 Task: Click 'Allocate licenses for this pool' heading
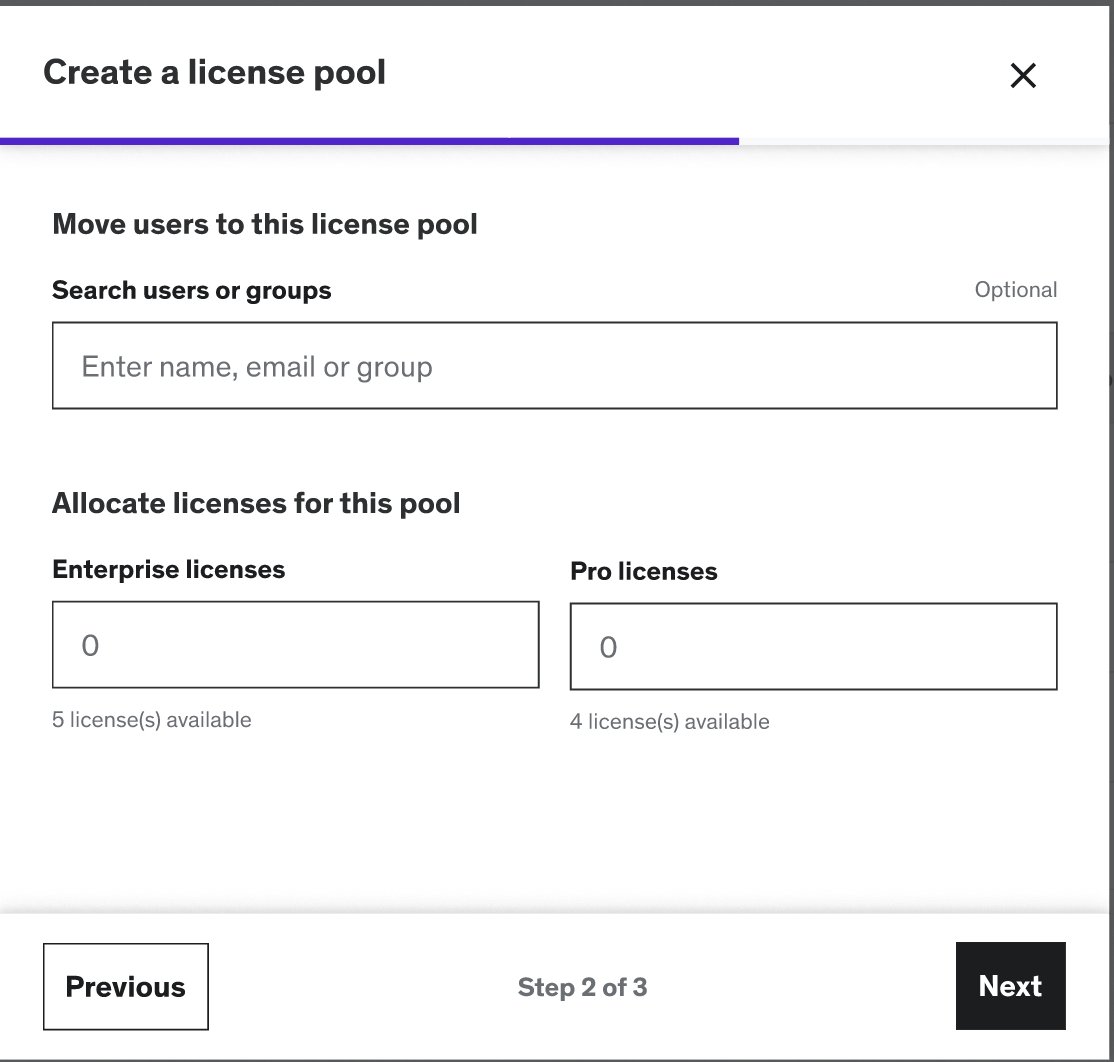256,503
